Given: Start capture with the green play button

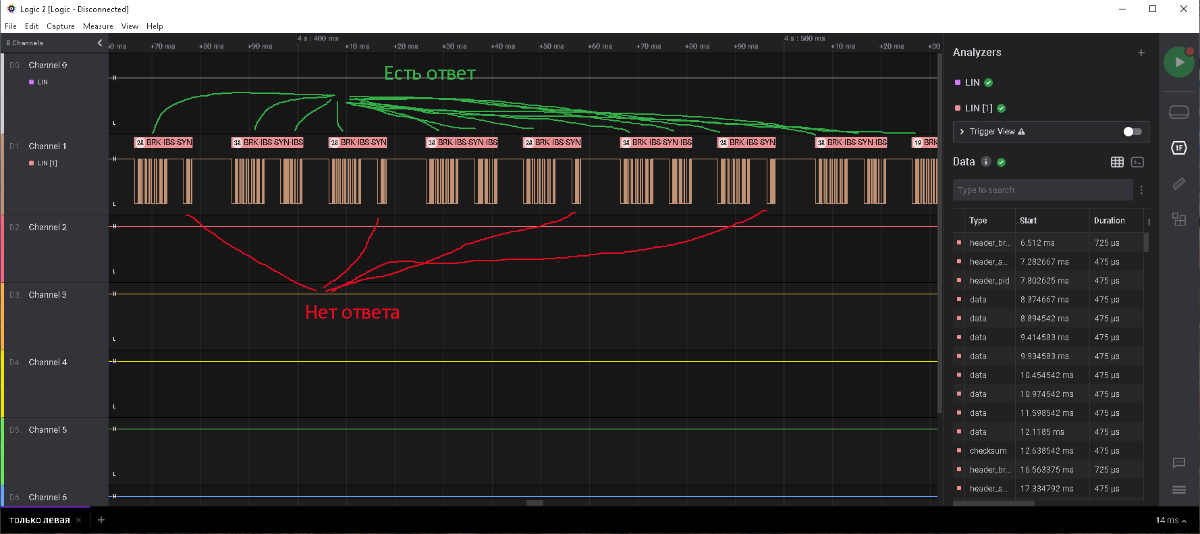Looking at the screenshot, I should [1179, 62].
